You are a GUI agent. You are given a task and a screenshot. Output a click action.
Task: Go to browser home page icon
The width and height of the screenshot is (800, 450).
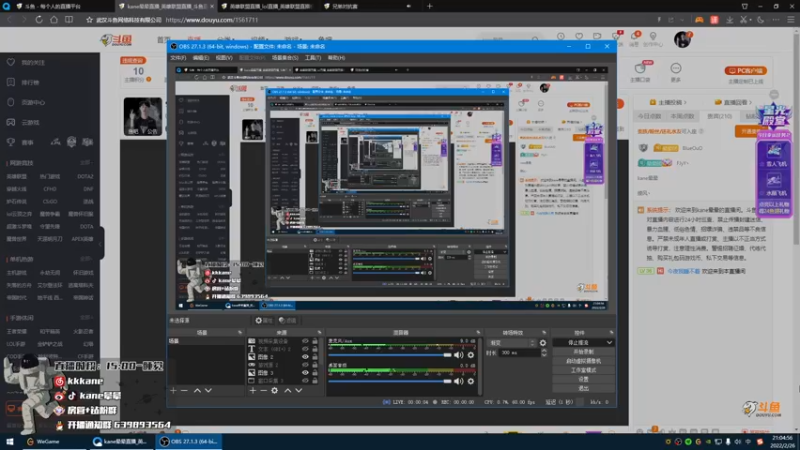tap(54, 20)
